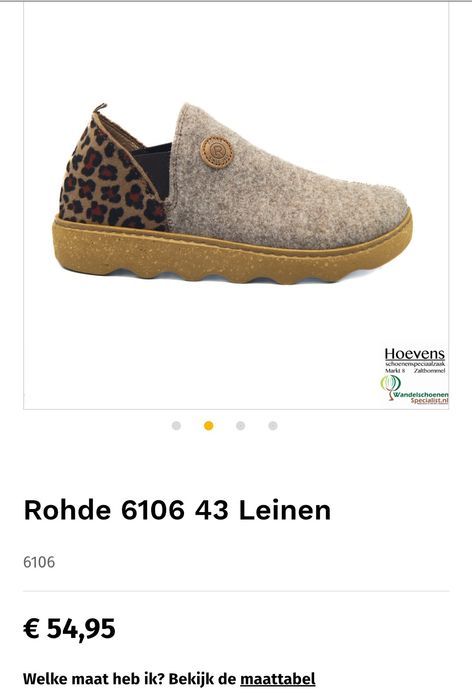Select the first carousel dot

(x=176, y=426)
